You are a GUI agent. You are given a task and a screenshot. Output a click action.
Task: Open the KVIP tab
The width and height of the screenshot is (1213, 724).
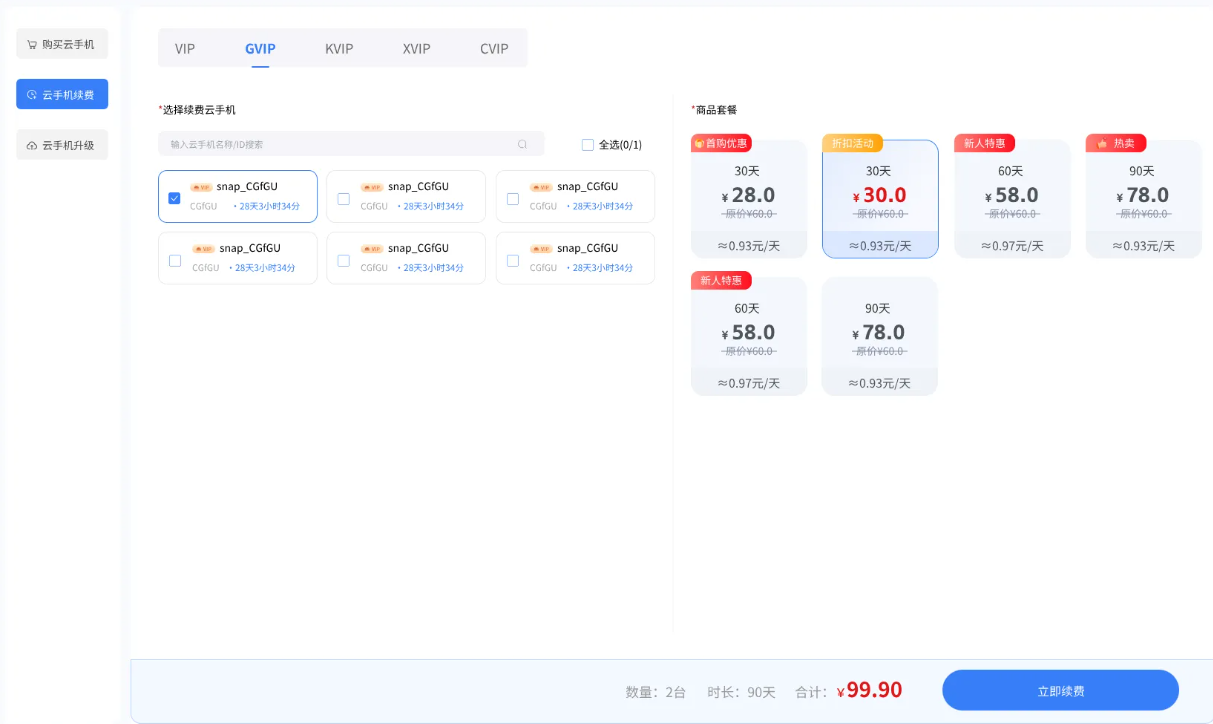pyautogui.click(x=339, y=48)
